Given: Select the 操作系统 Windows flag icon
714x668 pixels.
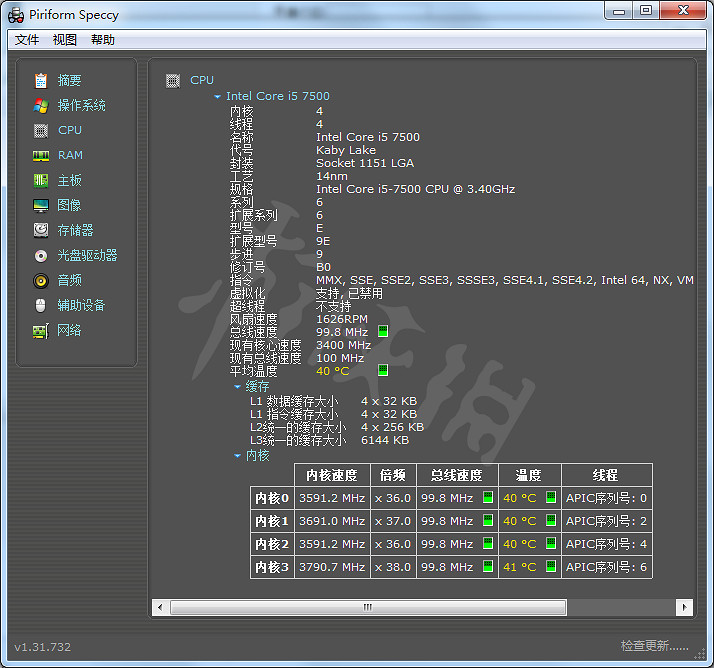Looking at the screenshot, I should (41, 106).
